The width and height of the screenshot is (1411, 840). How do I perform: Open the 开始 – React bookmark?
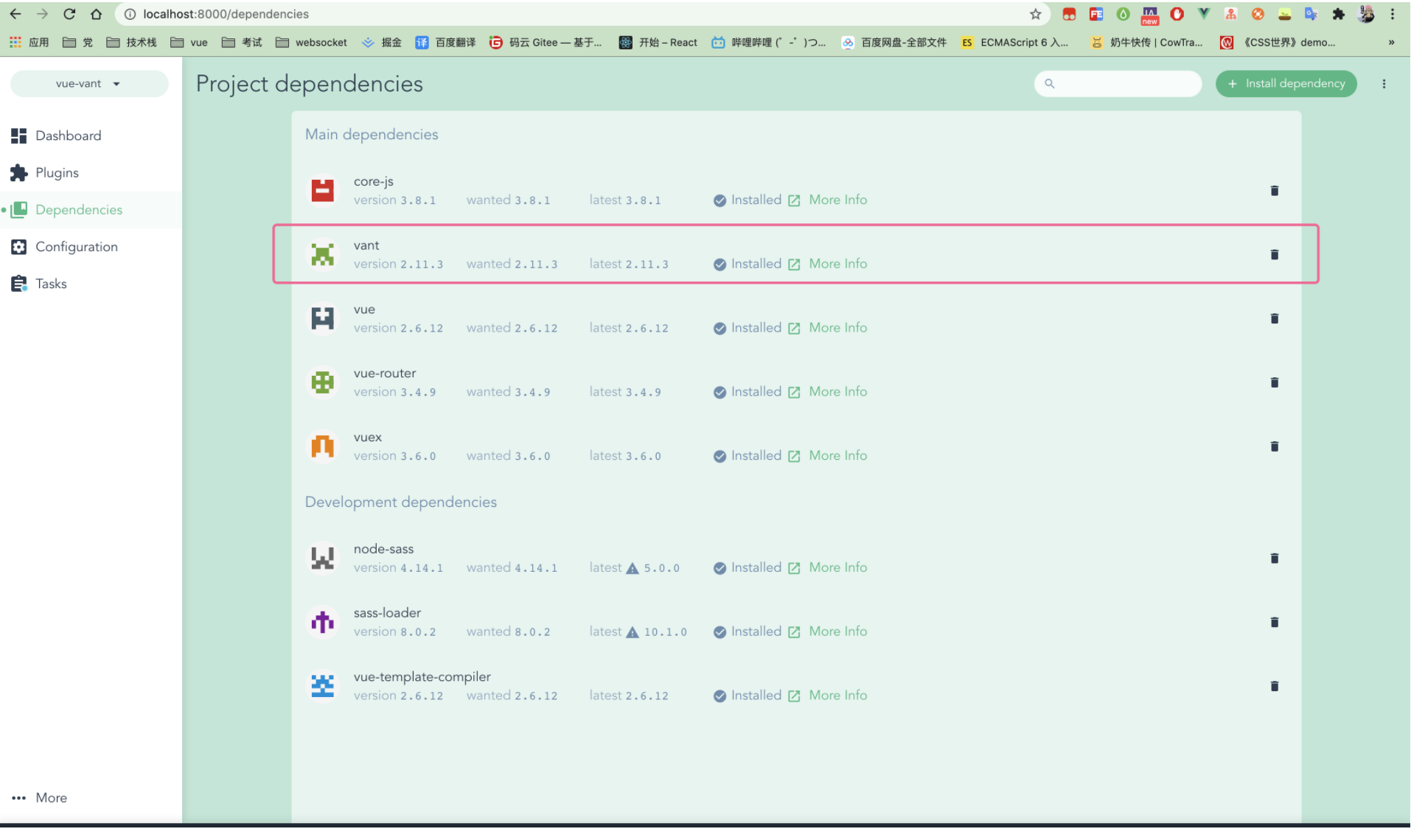click(658, 43)
